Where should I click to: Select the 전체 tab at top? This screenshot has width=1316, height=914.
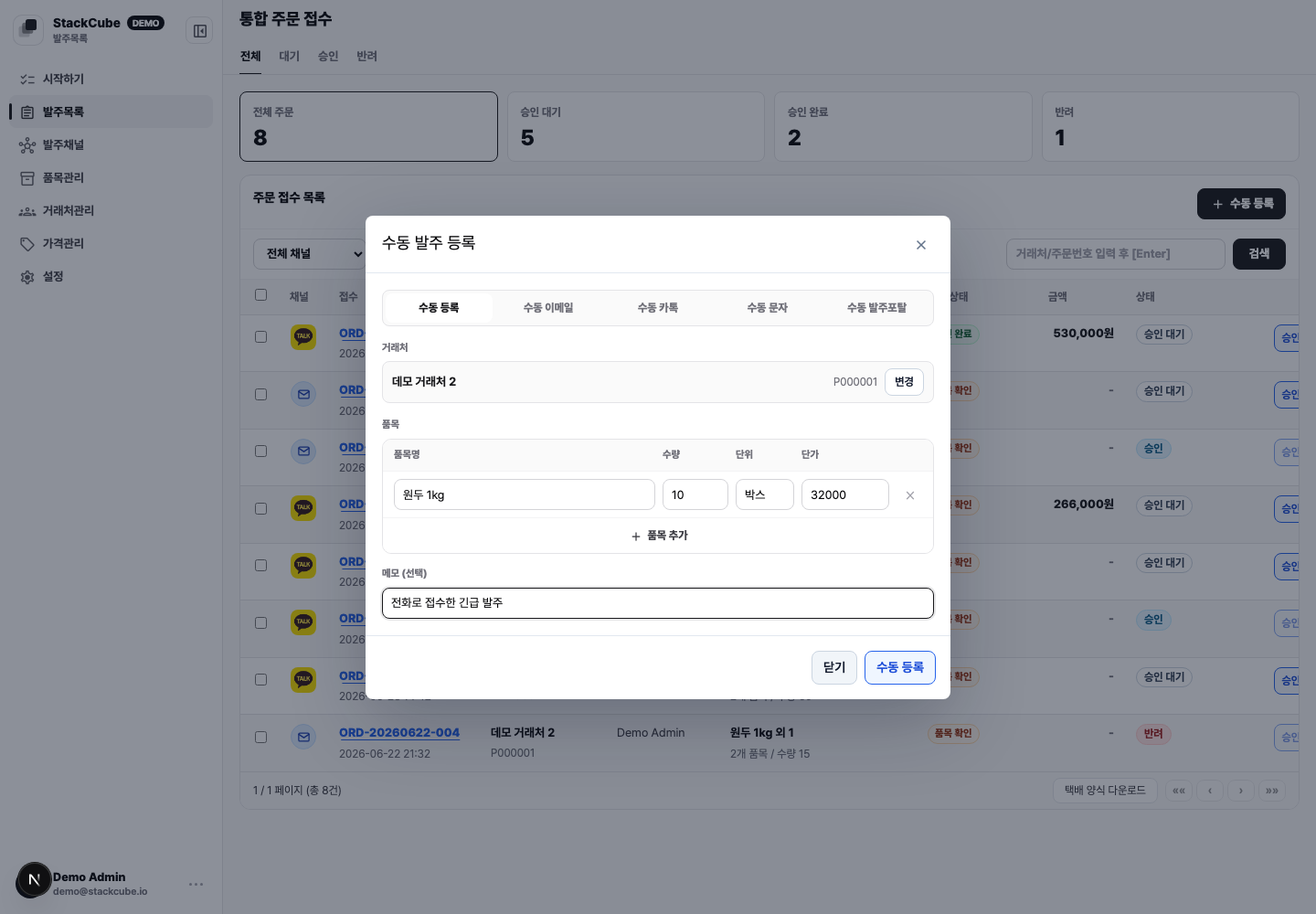click(250, 57)
